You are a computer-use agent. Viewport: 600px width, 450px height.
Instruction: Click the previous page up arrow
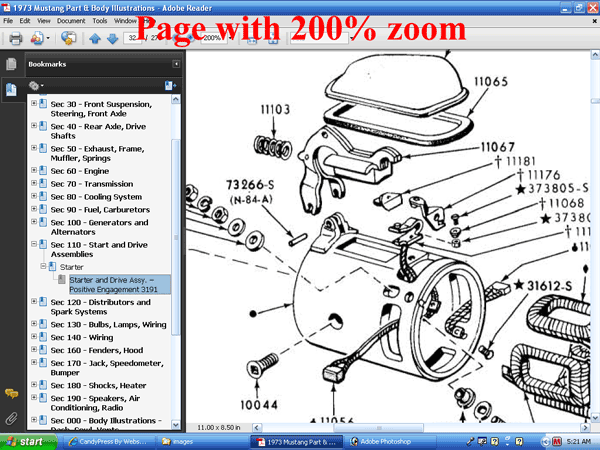pos(95,39)
